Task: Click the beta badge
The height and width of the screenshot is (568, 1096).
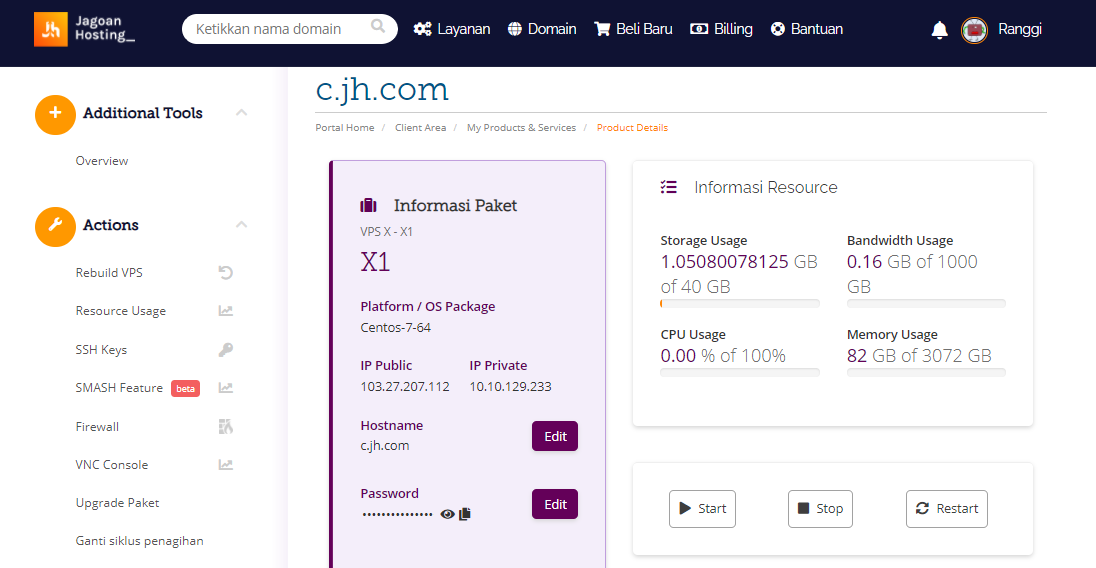Action: (x=185, y=388)
